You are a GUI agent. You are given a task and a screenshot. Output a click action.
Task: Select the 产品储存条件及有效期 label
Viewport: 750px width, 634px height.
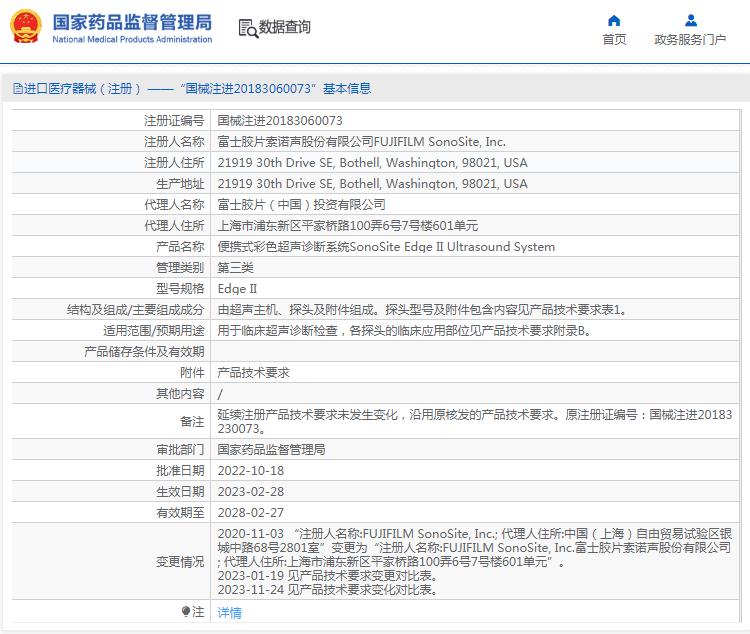pyautogui.click(x=144, y=352)
